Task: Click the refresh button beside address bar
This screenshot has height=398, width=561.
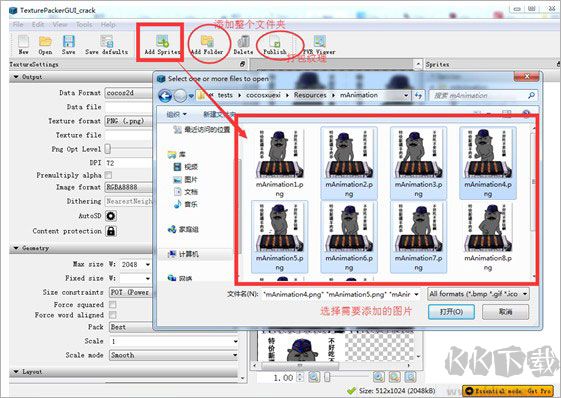Action: click(418, 95)
